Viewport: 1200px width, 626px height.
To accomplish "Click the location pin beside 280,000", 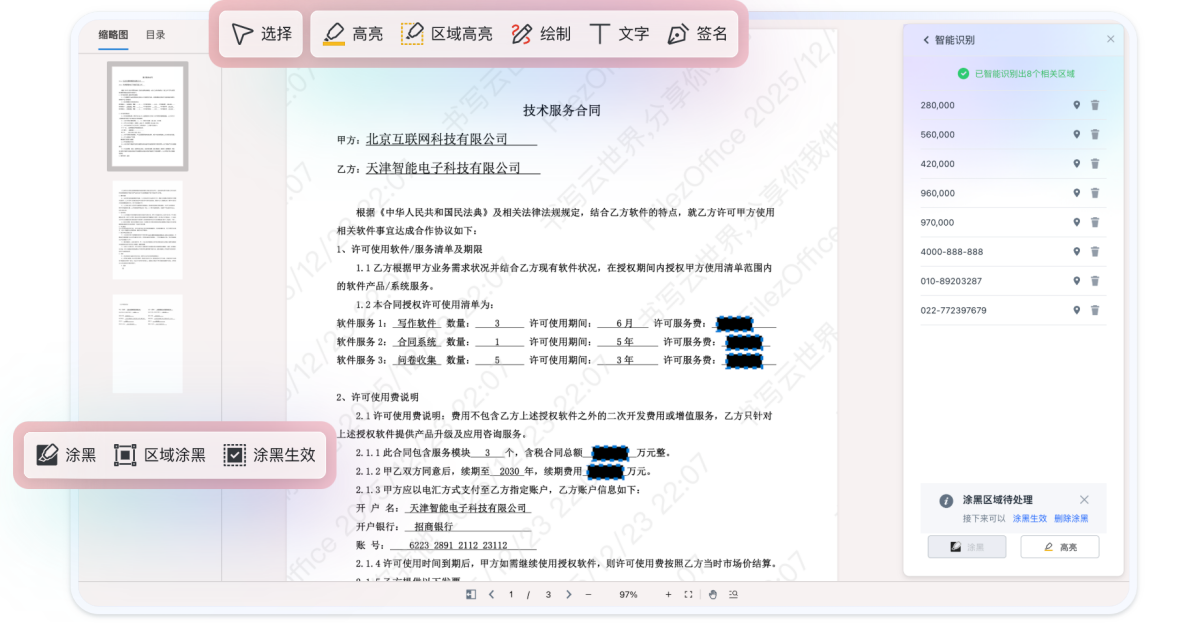I will 1077,104.
